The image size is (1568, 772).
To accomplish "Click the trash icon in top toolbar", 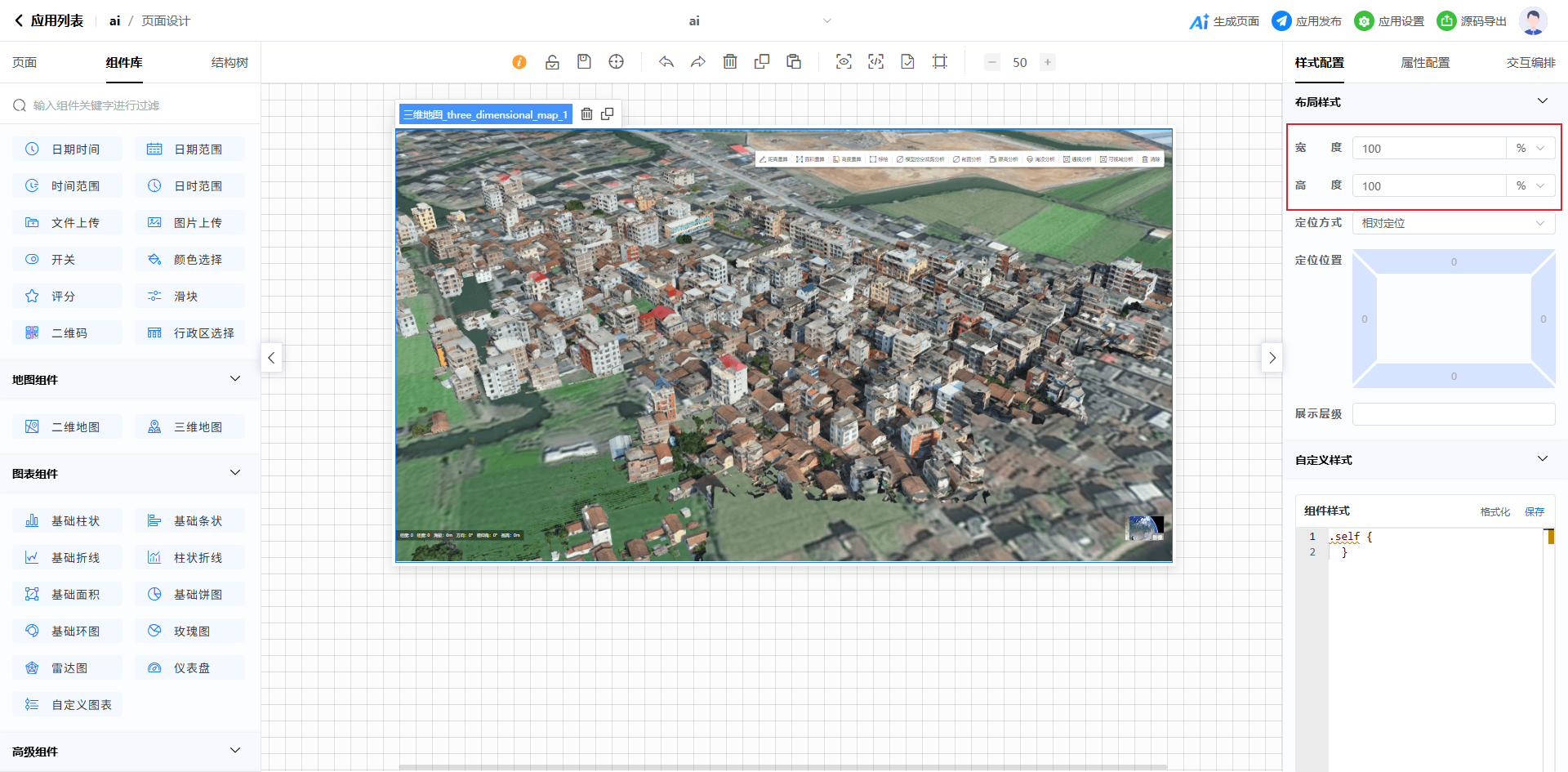I will (730, 62).
